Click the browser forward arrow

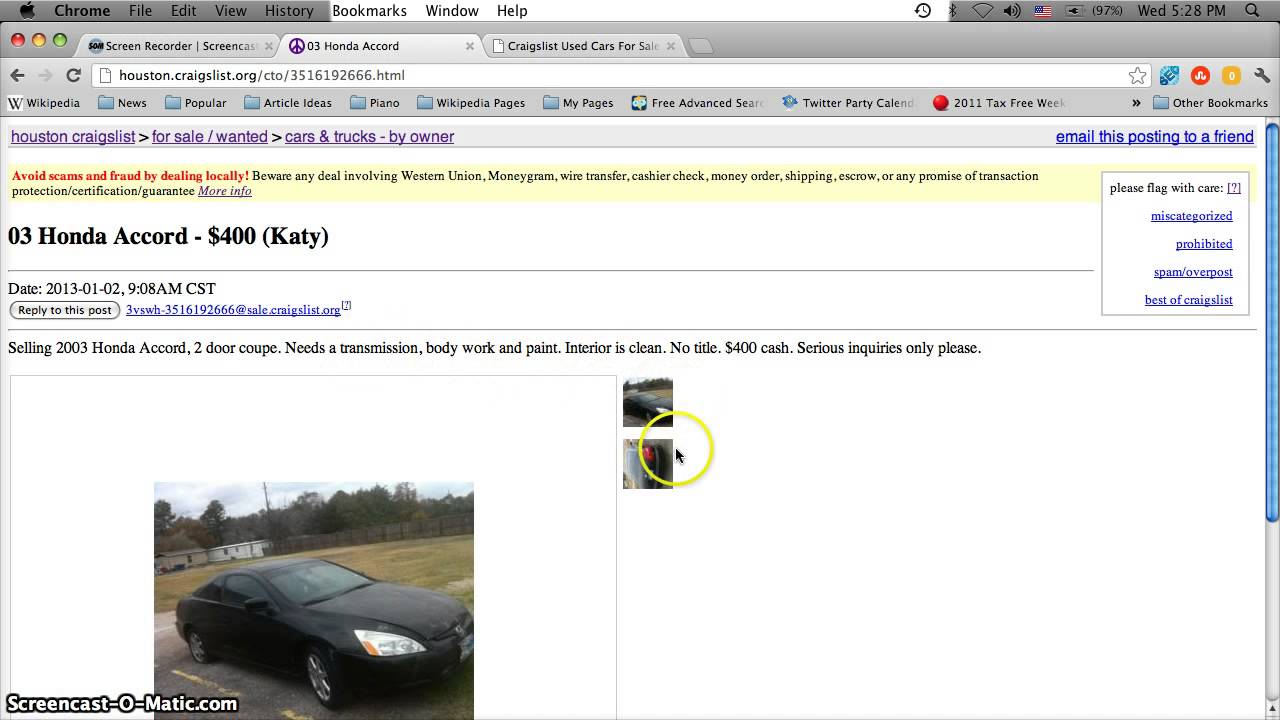coord(45,75)
